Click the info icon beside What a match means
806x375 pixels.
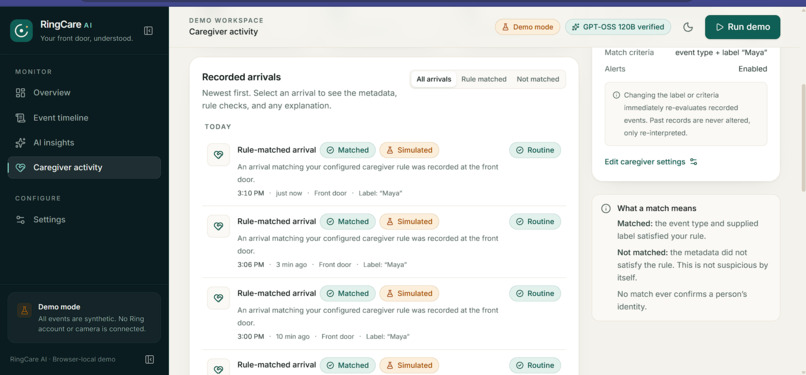[606, 209]
